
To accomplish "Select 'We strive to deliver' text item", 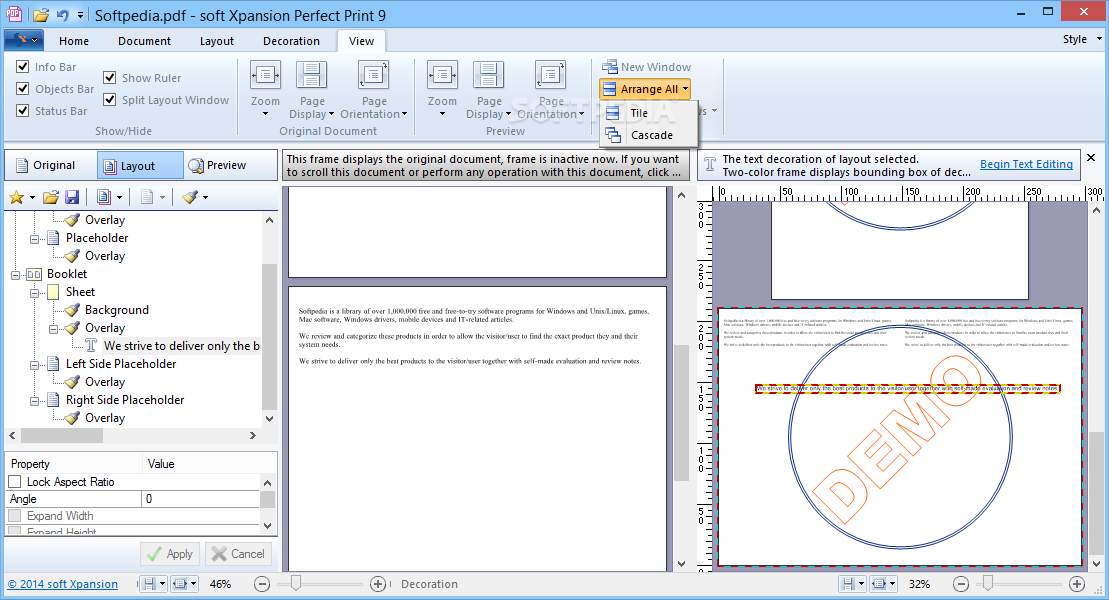I will click(182, 346).
